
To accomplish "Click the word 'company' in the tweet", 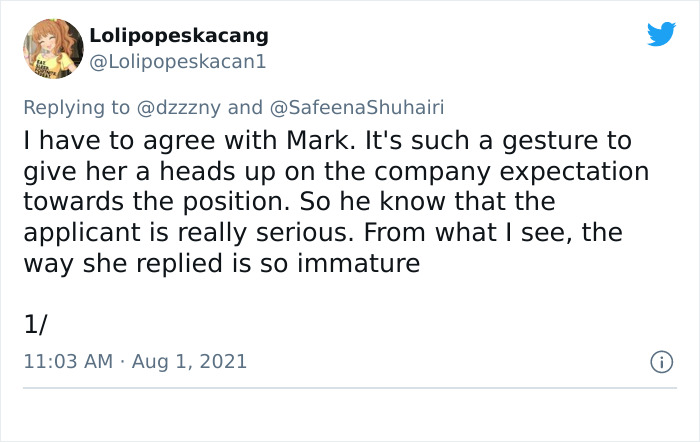I will coord(432,172).
